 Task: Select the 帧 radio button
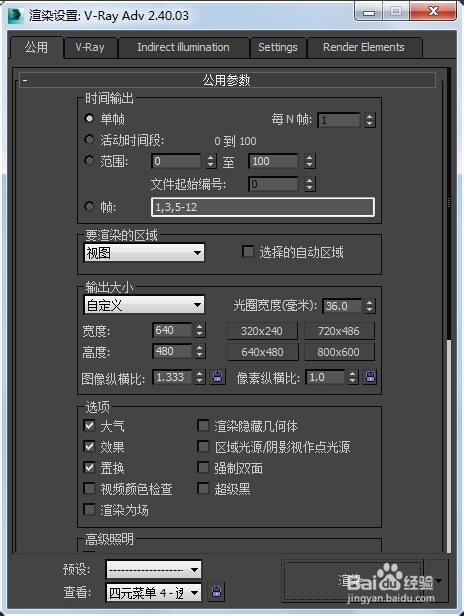89,206
